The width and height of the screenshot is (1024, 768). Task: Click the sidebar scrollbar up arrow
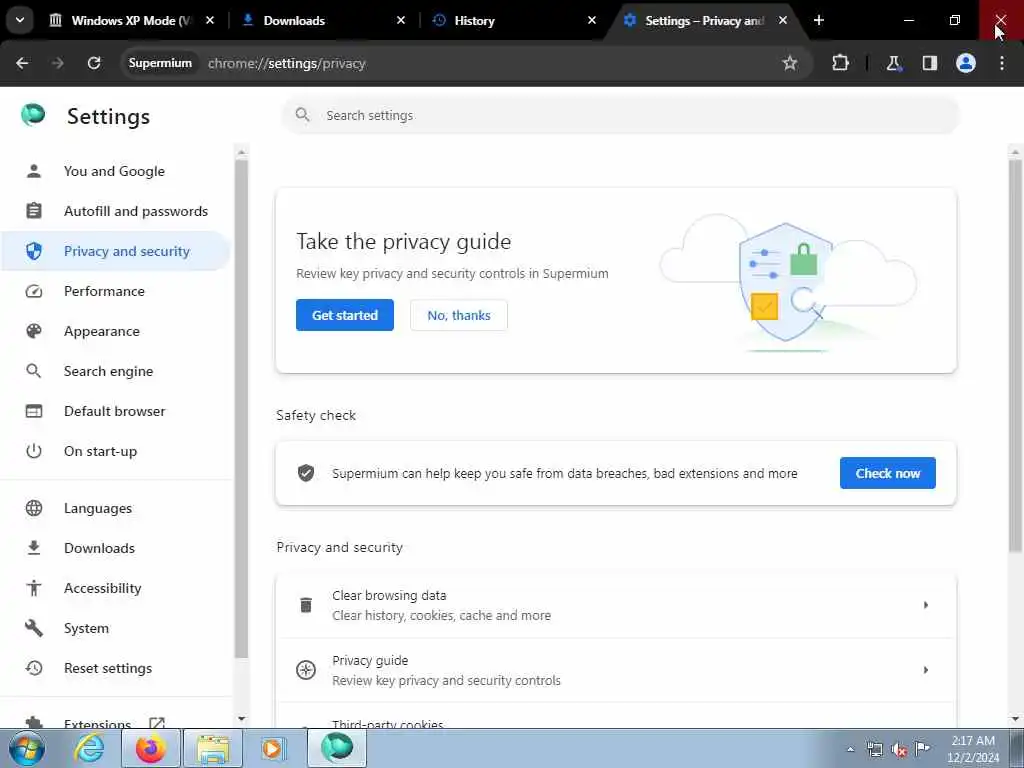242,152
